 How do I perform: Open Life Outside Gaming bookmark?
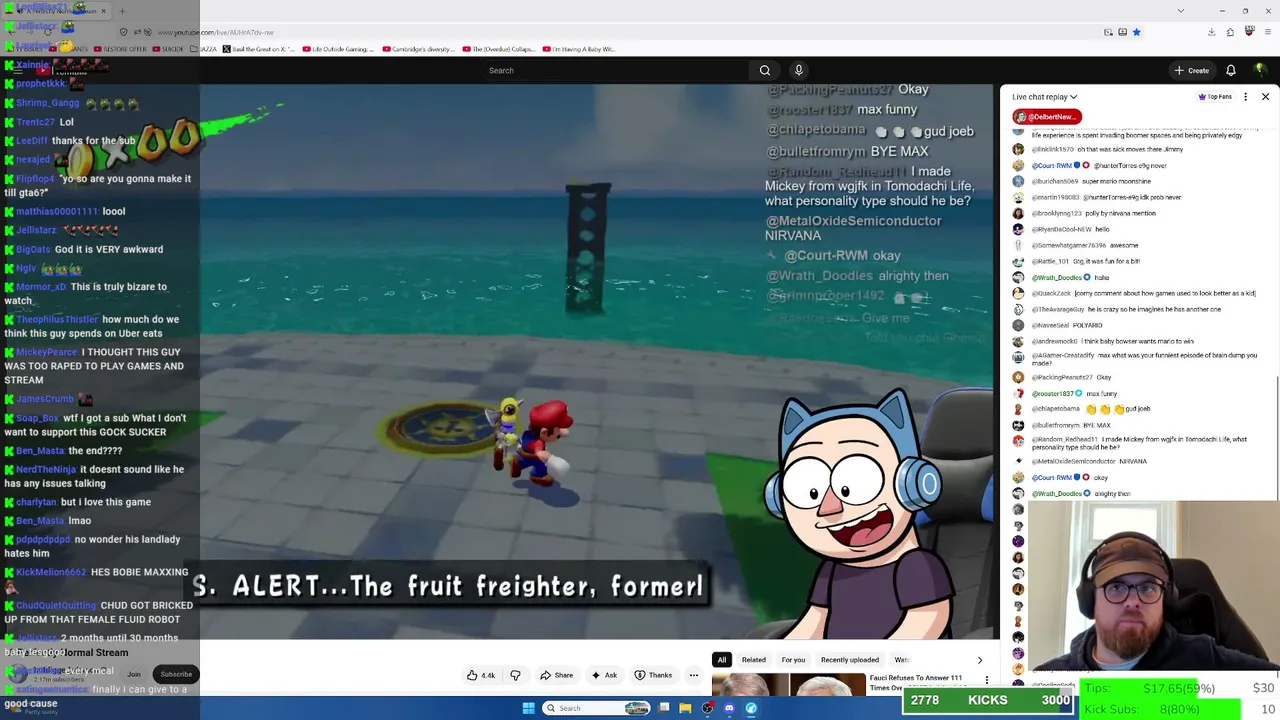click(x=338, y=49)
